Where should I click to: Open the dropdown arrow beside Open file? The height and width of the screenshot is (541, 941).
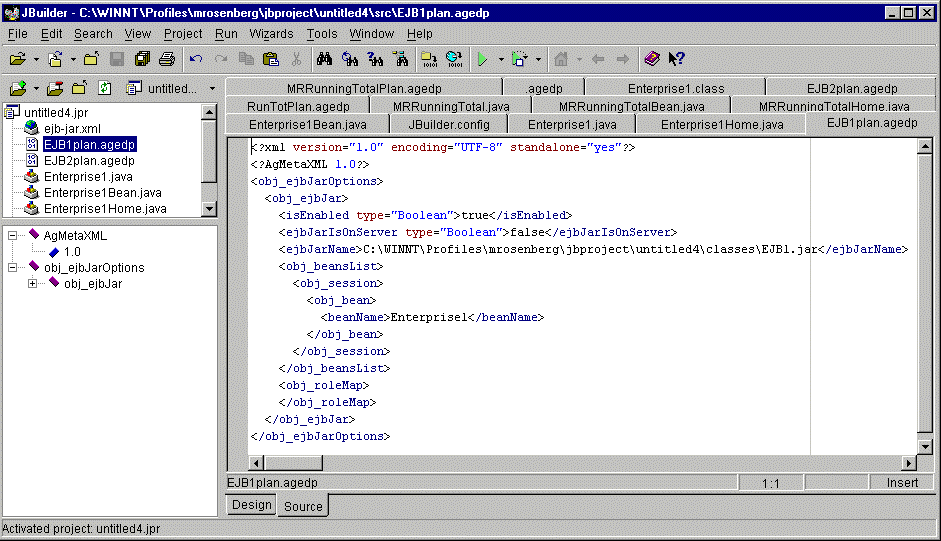coord(36,59)
